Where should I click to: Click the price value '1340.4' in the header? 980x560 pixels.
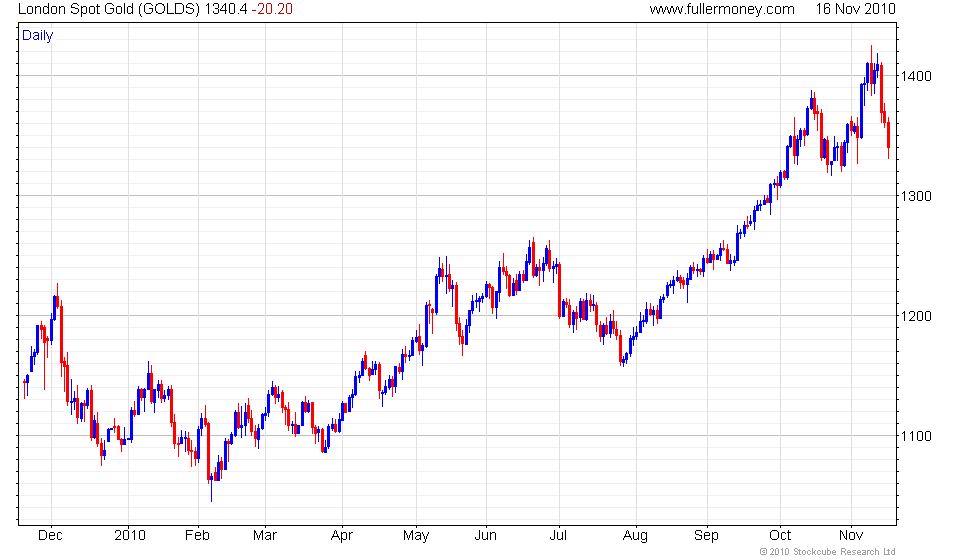pyautogui.click(x=226, y=9)
